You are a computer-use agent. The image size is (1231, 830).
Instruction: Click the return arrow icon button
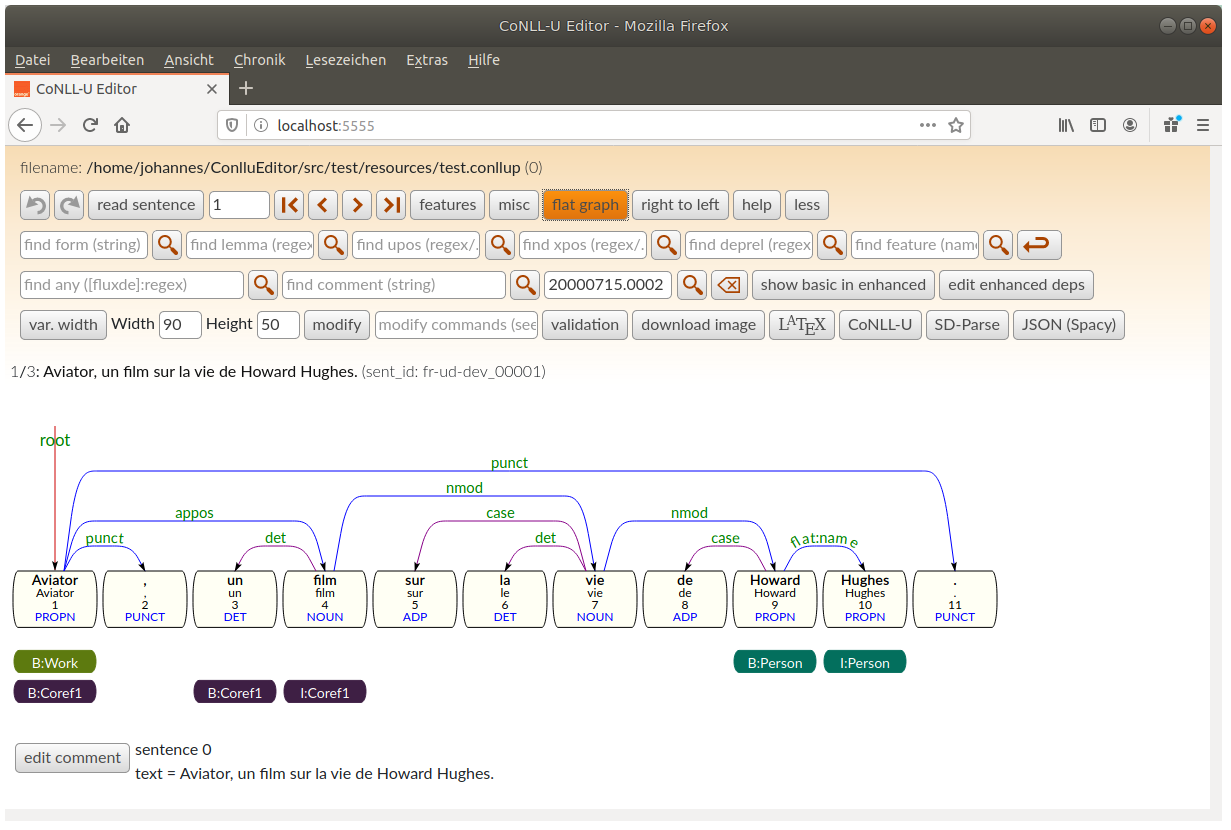[x=1039, y=245]
